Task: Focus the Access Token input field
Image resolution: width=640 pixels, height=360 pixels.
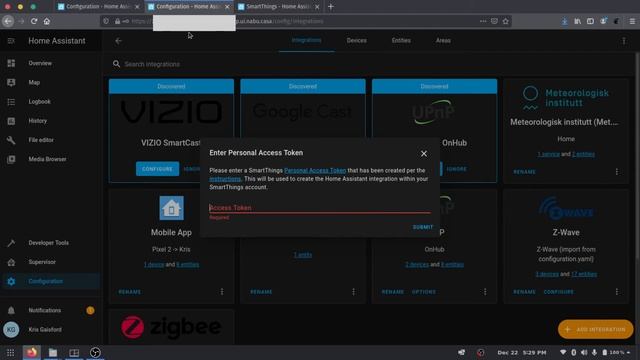Action: pos(320,208)
